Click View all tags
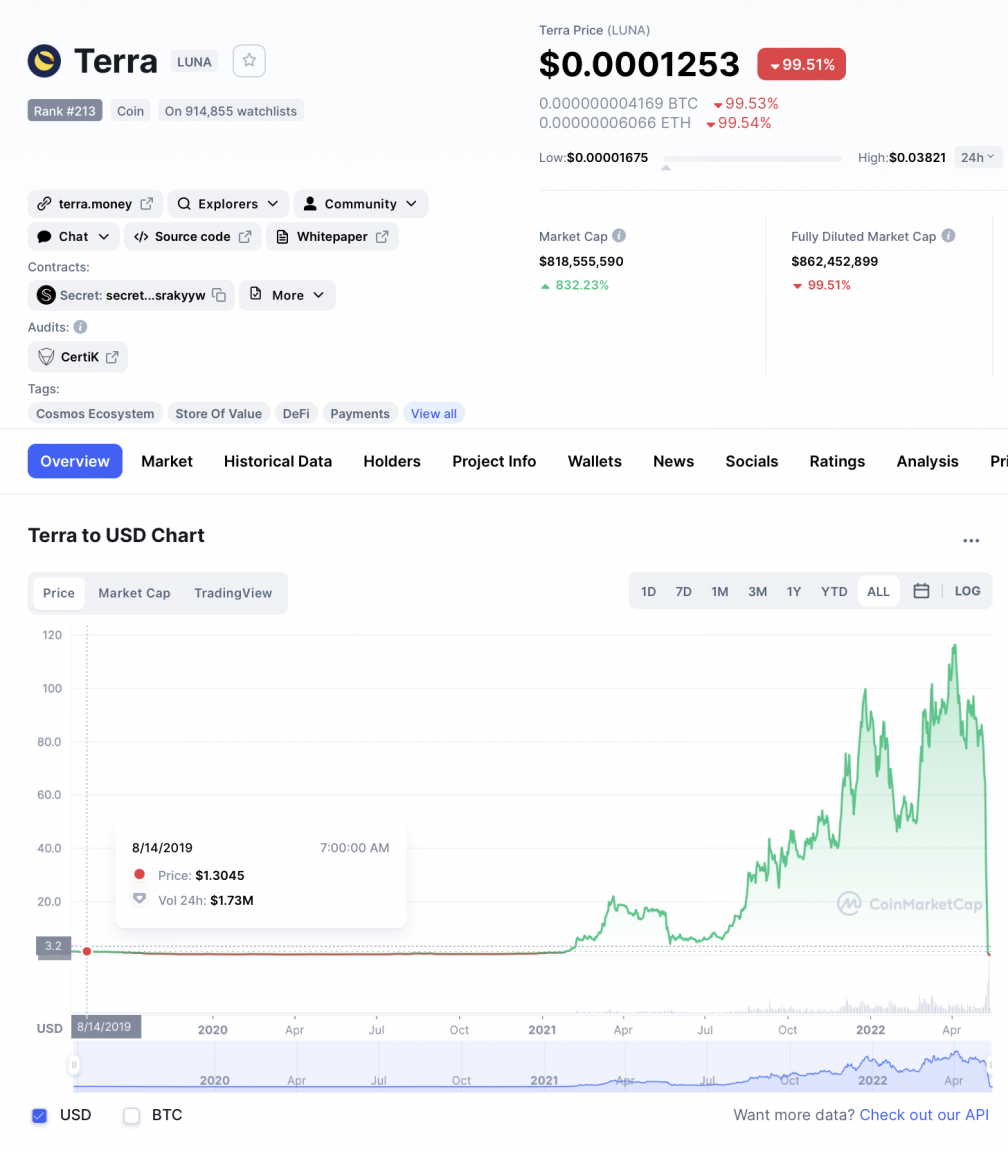Image resolution: width=1008 pixels, height=1152 pixels. 433,414
